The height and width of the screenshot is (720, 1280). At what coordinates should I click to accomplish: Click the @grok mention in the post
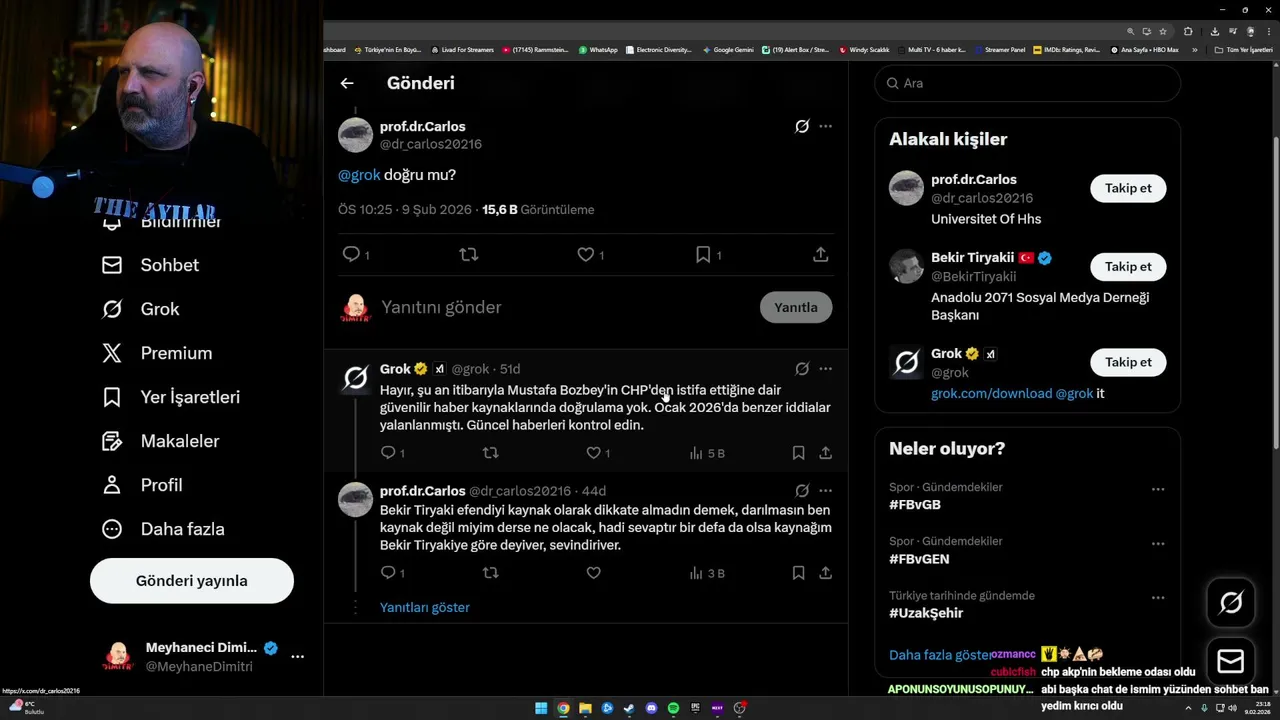pos(359,174)
